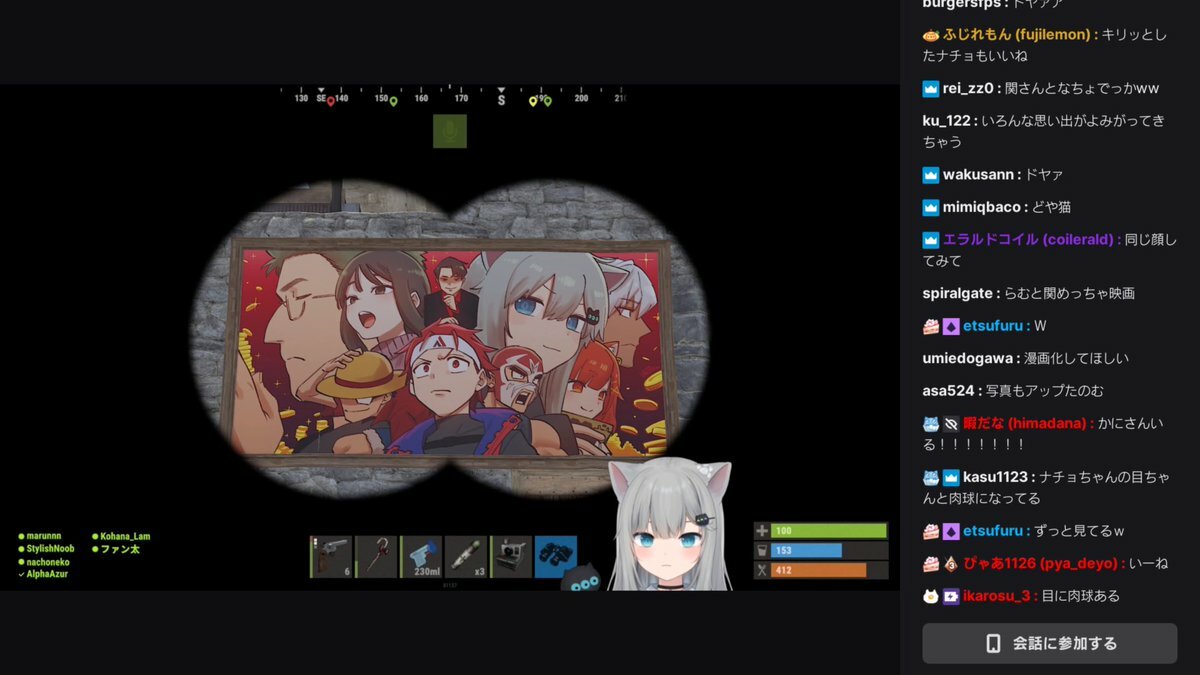Open ふじれもん (fujilemon) chat profile
The height and width of the screenshot is (675, 1200).
(x=1017, y=34)
